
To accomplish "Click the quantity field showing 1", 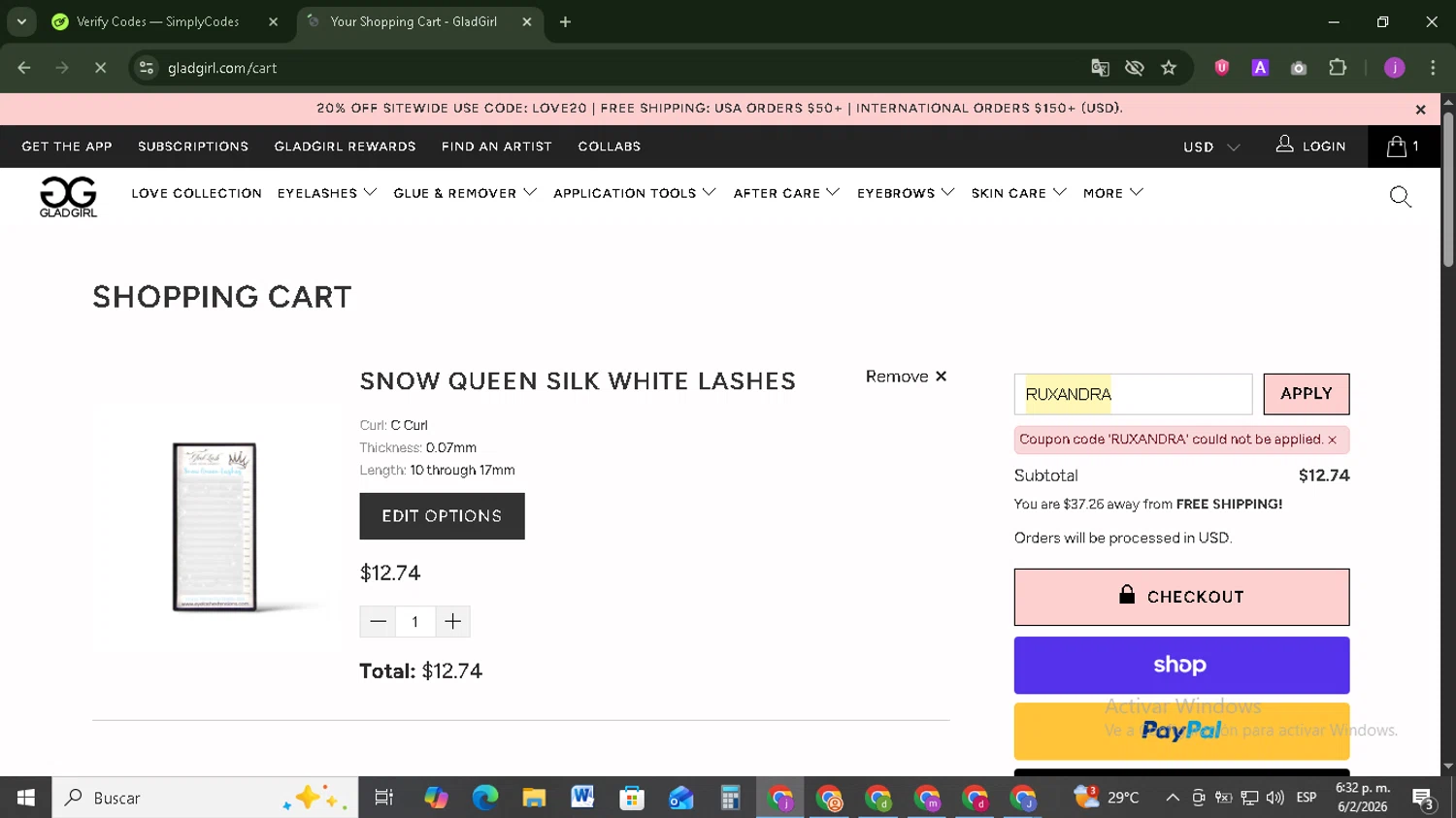I will click(x=414, y=622).
